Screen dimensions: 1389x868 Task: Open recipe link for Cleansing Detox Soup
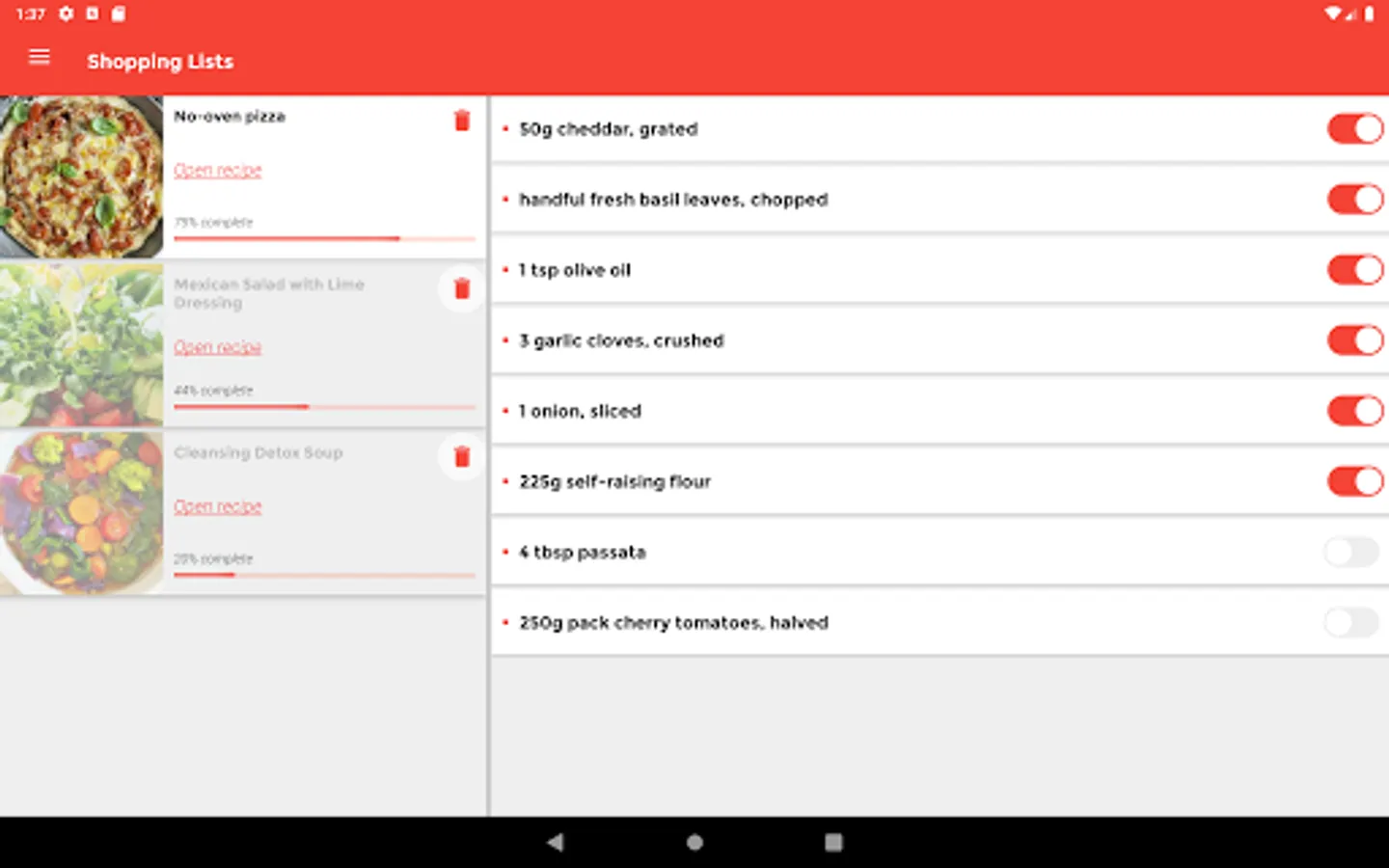pos(218,506)
